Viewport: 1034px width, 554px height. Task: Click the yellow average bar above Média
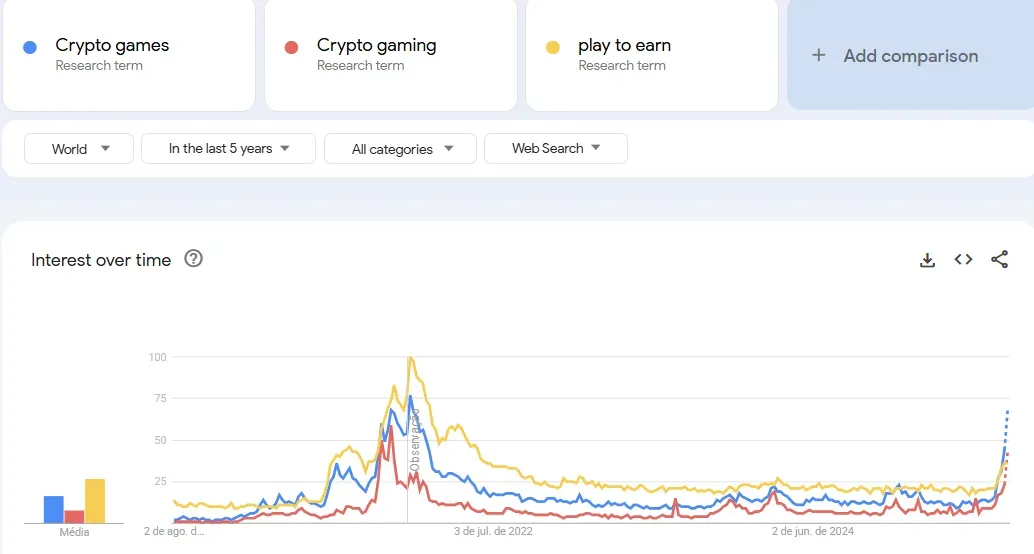coord(95,501)
